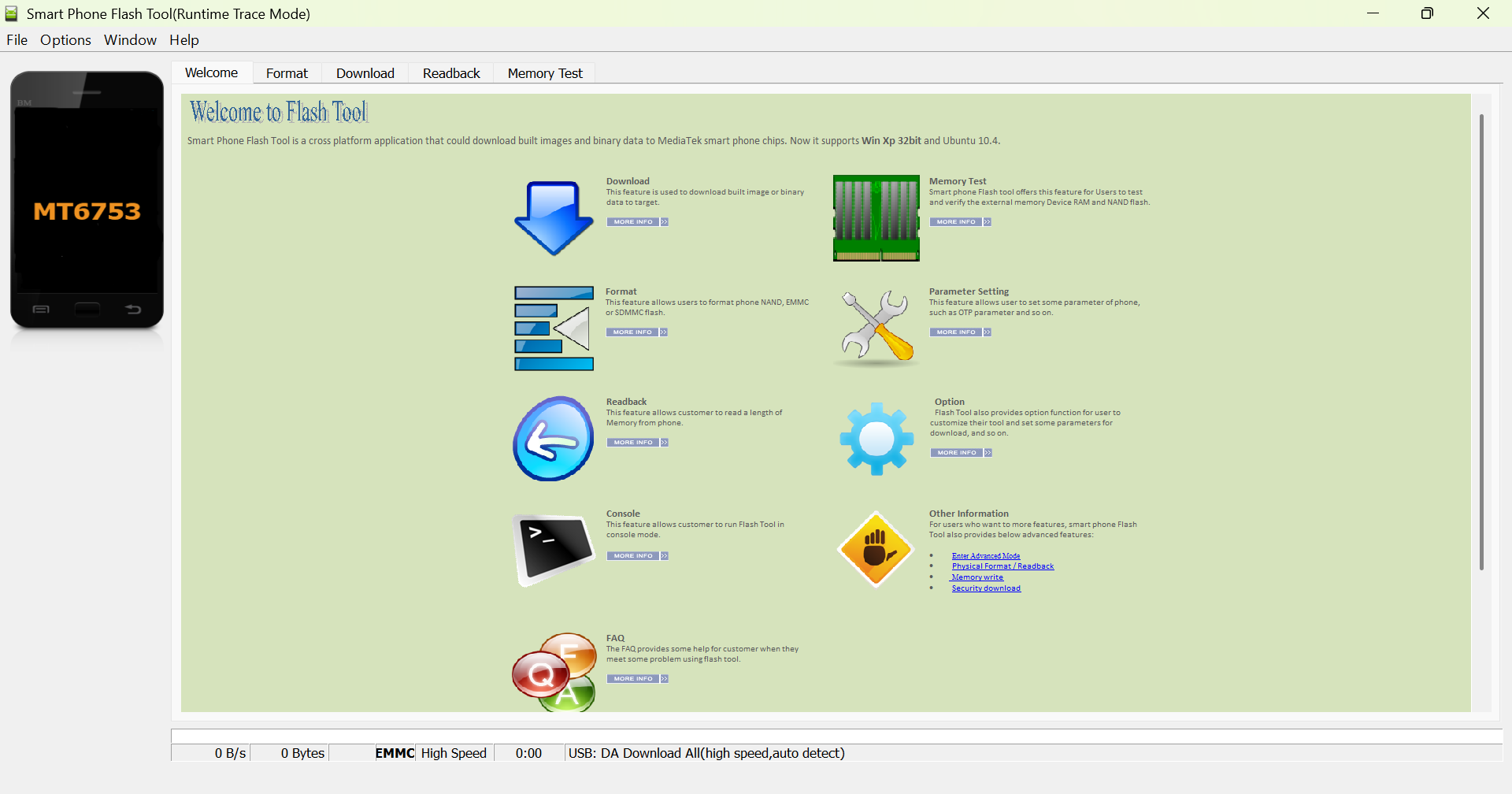Image resolution: width=1512 pixels, height=794 pixels.
Task: Click the Other Information title text
Action: pos(969,514)
